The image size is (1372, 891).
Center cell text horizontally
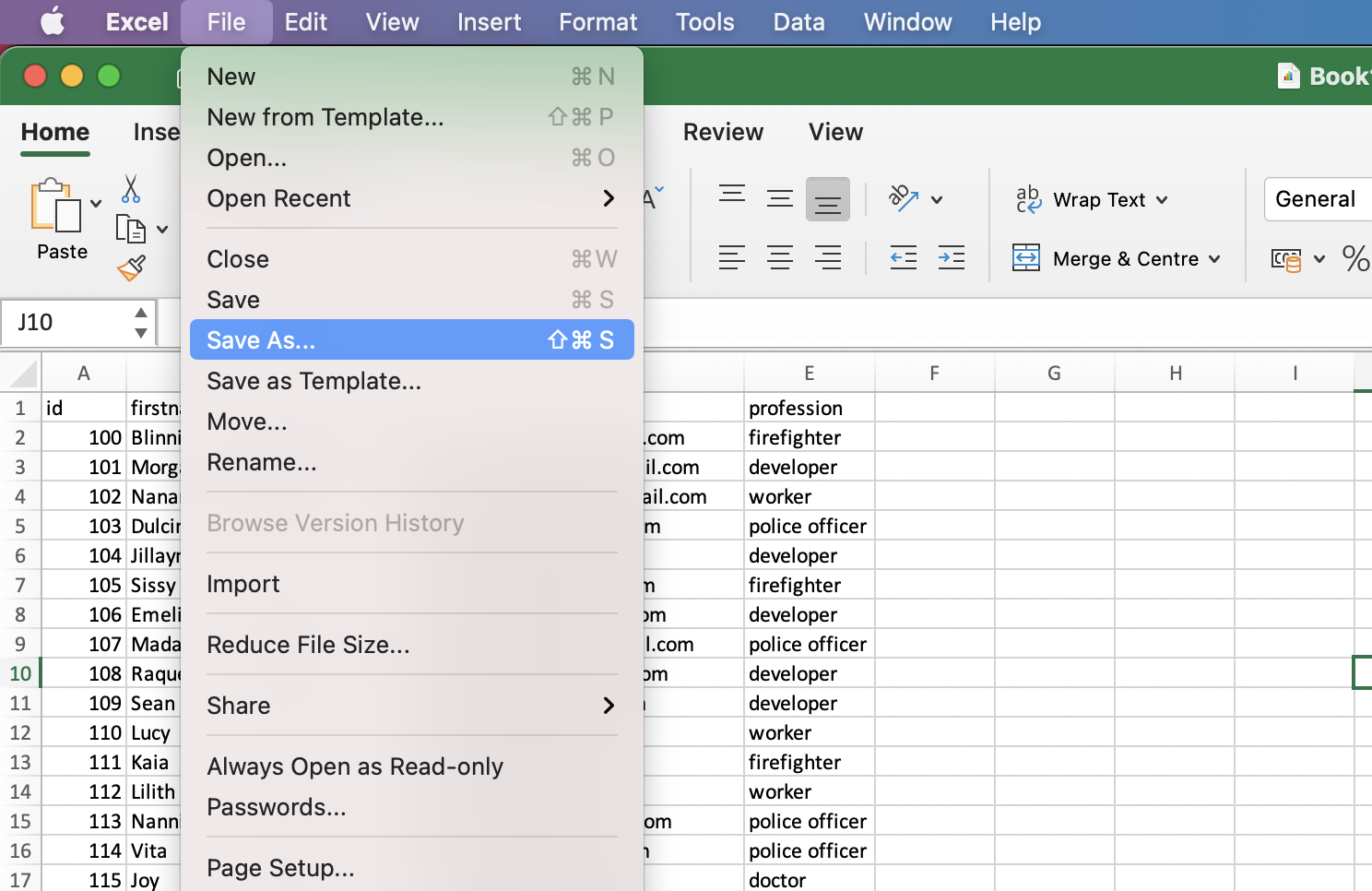780,257
